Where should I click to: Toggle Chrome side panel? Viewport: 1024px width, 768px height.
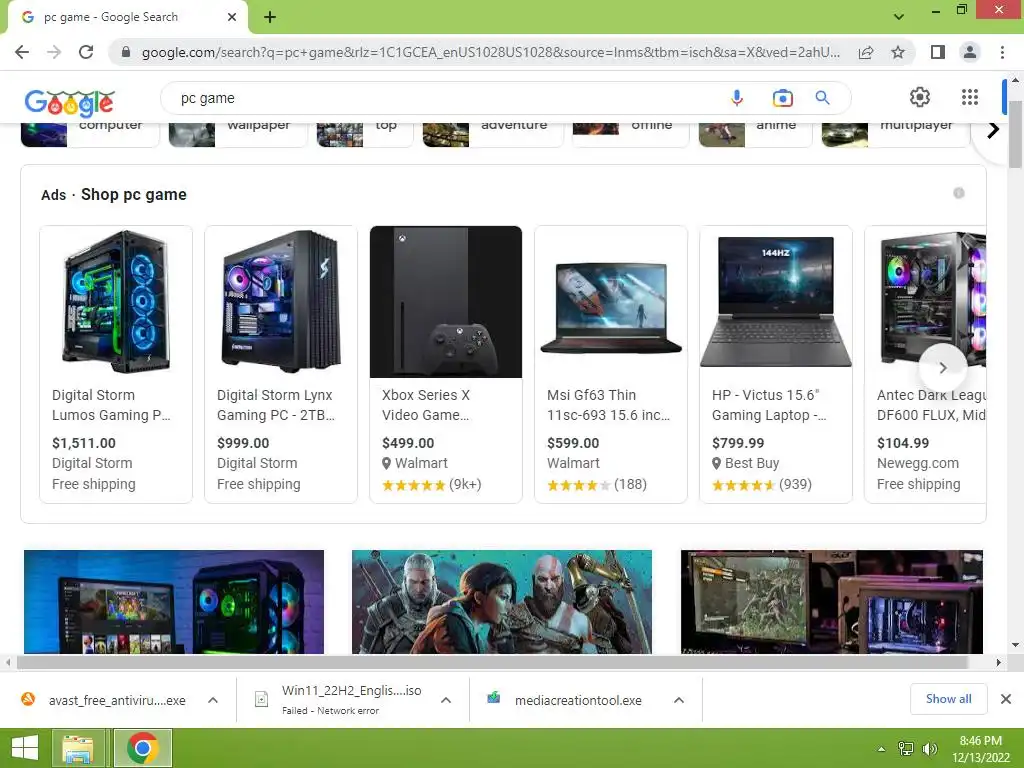click(x=938, y=52)
